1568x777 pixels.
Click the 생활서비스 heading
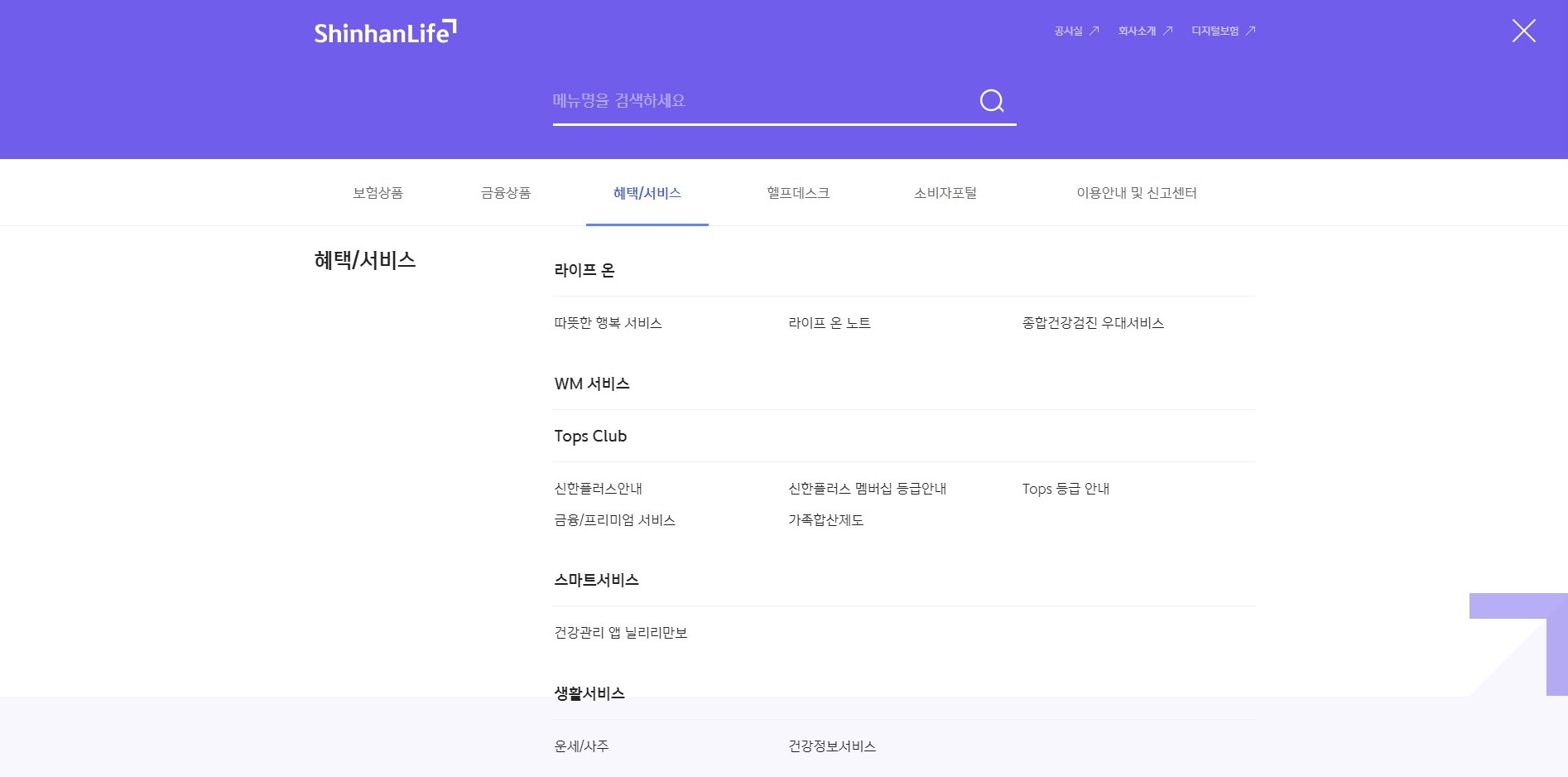(x=589, y=693)
